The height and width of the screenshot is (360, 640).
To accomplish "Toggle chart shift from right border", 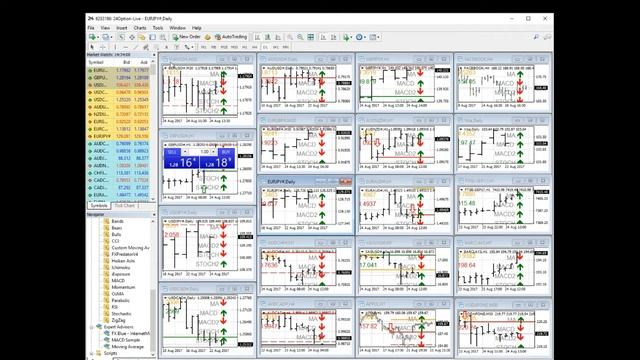I will coord(333,37).
